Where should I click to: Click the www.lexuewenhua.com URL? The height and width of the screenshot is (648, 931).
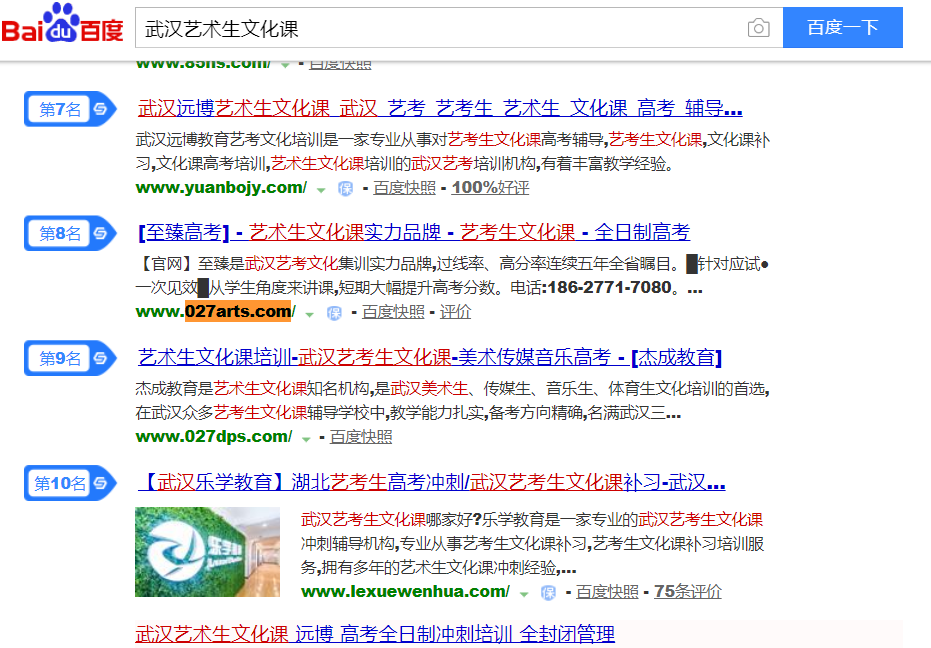[405, 592]
